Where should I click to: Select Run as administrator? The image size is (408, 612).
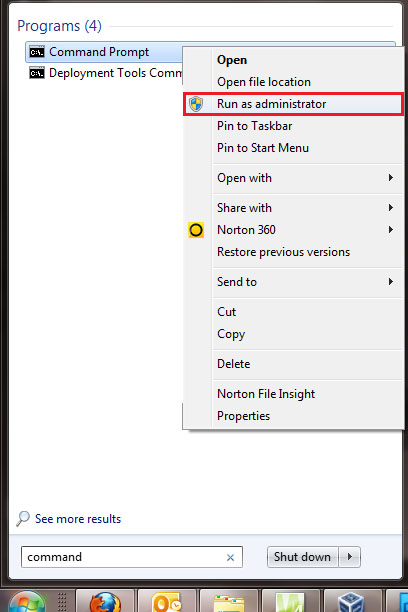(293, 104)
